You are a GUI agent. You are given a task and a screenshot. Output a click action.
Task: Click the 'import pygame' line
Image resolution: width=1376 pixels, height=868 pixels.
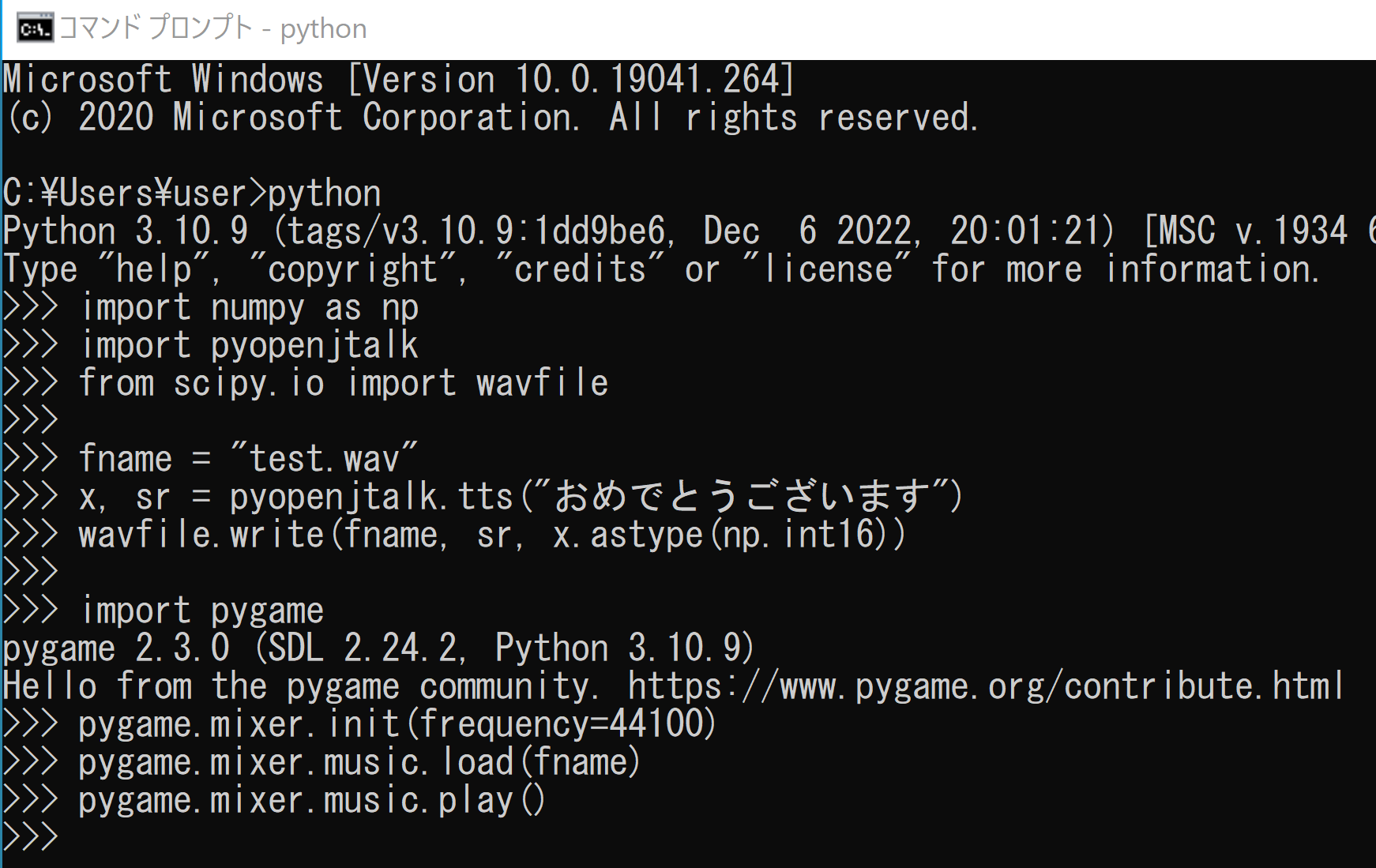tap(163, 611)
